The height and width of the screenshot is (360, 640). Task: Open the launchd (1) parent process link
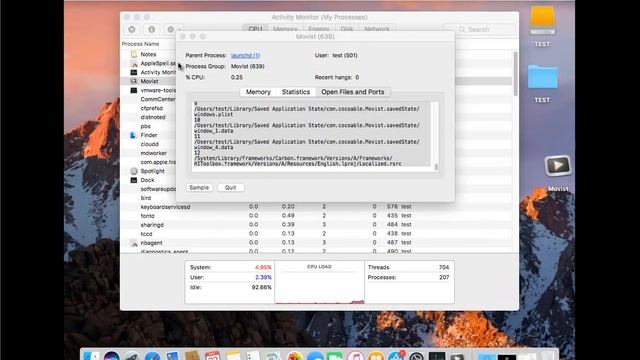(245, 55)
